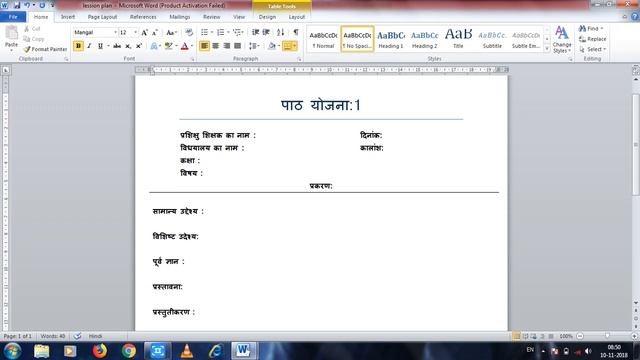Image resolution: width=640 pixels, height=360 pixels.
Task: Click Zoom Out minus button
Action: [580, 336]
